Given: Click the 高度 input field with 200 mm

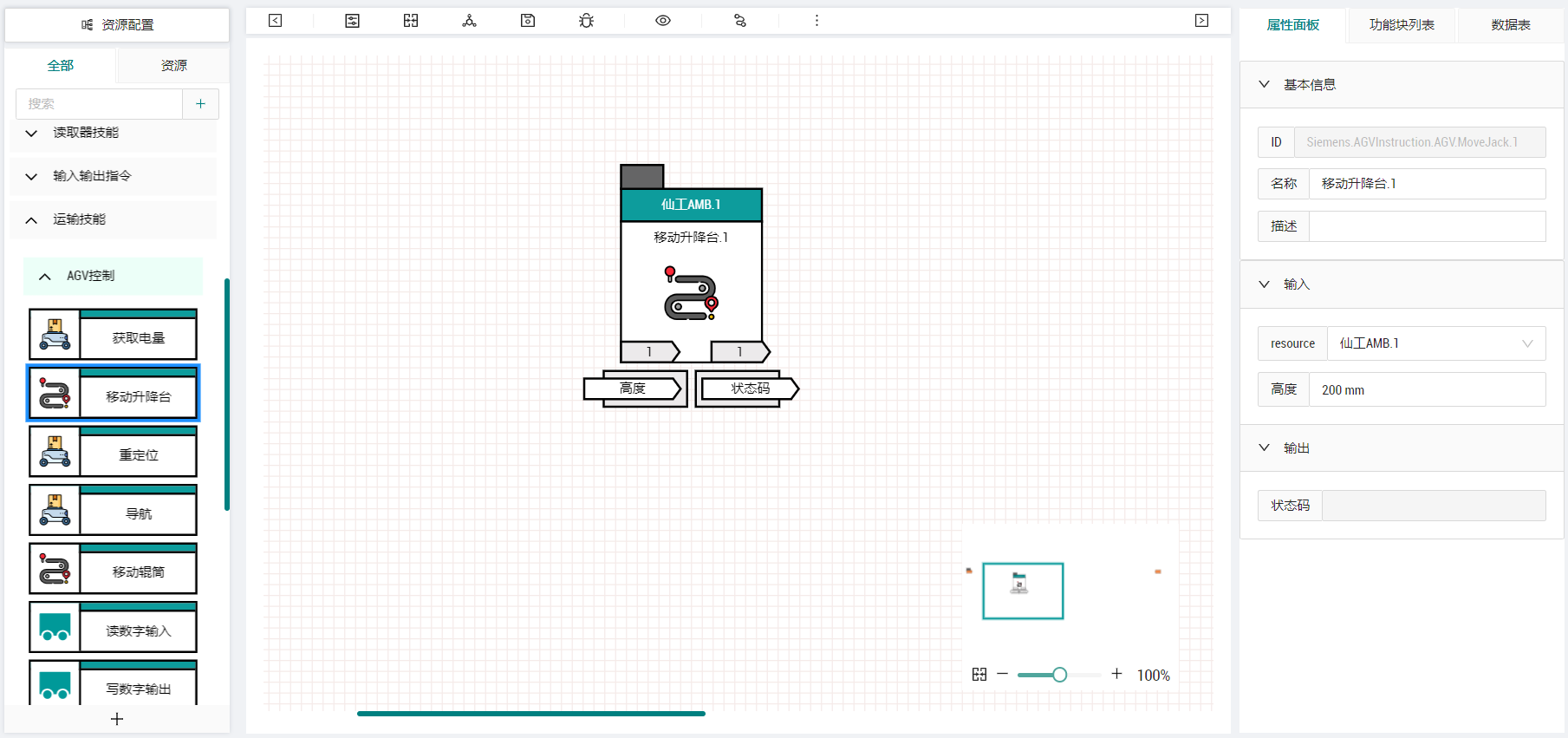Looking at the screenshot, I should 1426,390.
